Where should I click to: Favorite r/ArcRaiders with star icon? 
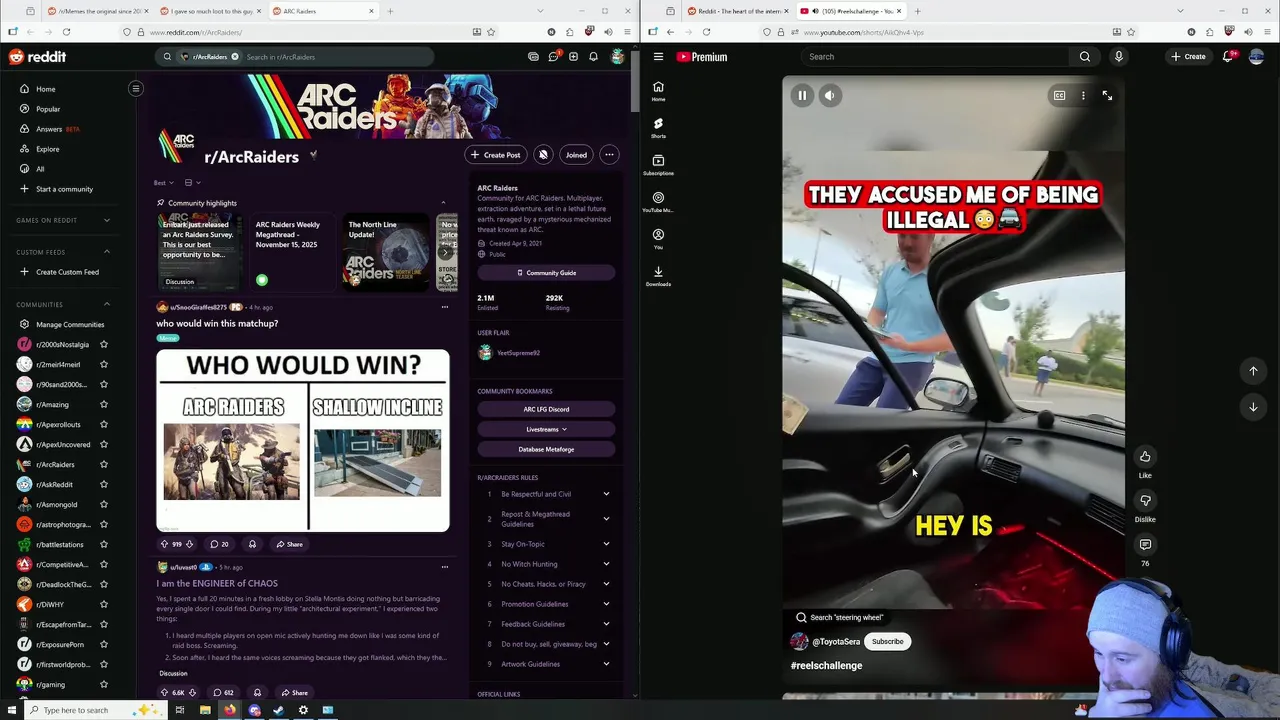click(104, 464)
